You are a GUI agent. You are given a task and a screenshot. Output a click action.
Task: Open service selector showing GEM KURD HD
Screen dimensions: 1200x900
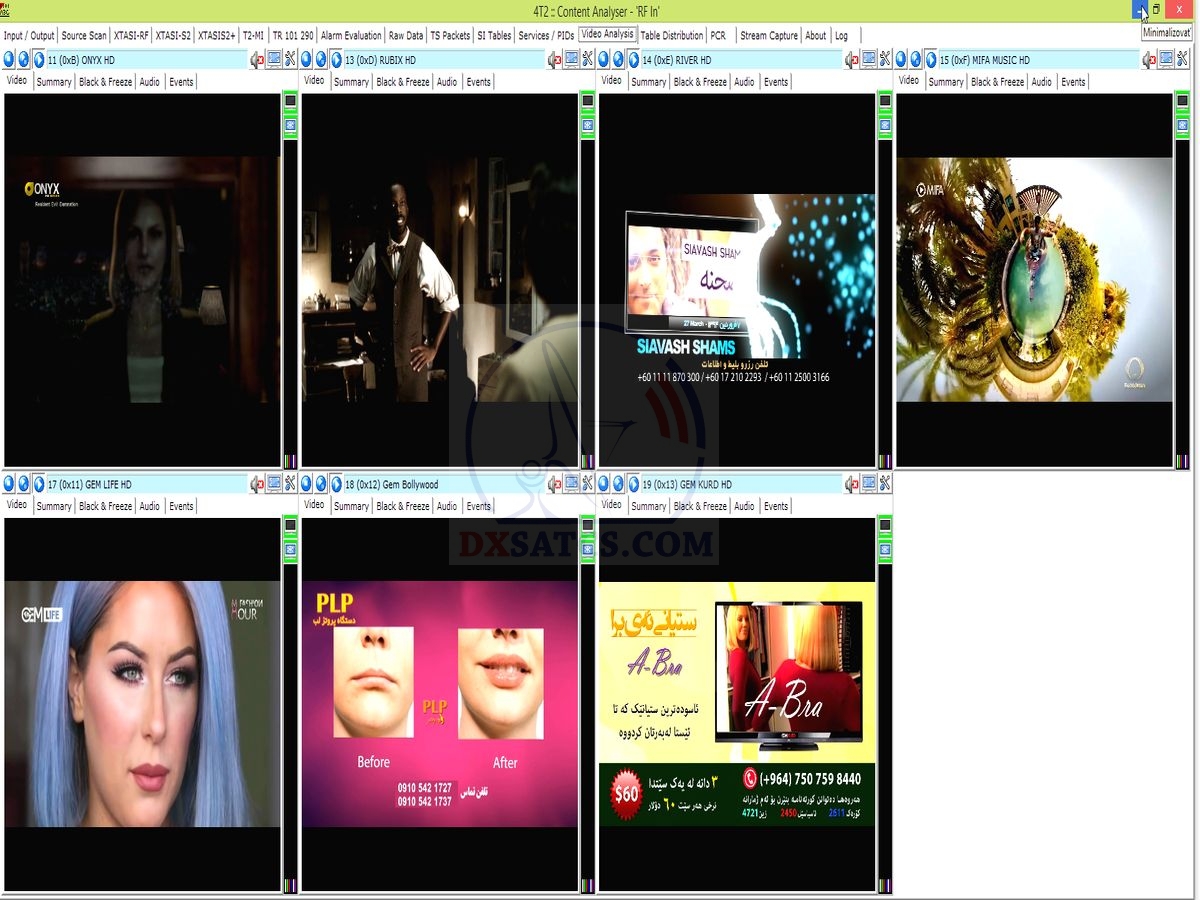740,484
